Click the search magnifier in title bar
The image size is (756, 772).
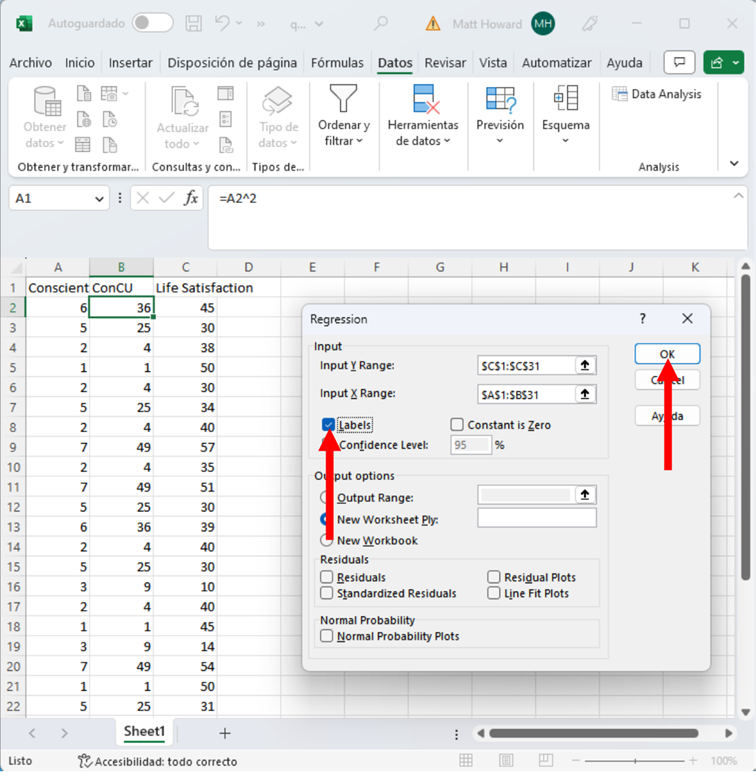[380, 23]
